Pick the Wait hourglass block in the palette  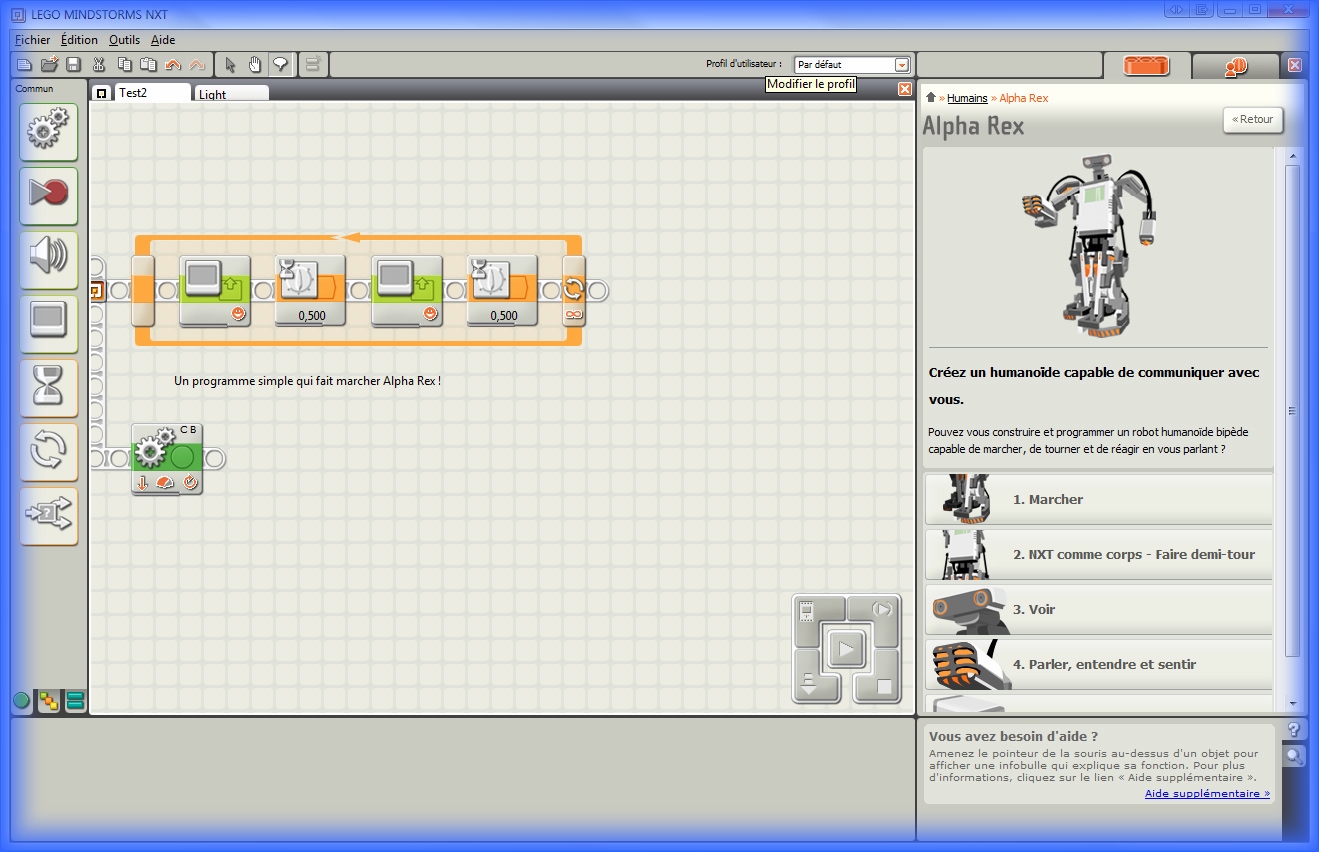[x=48, y=388]
